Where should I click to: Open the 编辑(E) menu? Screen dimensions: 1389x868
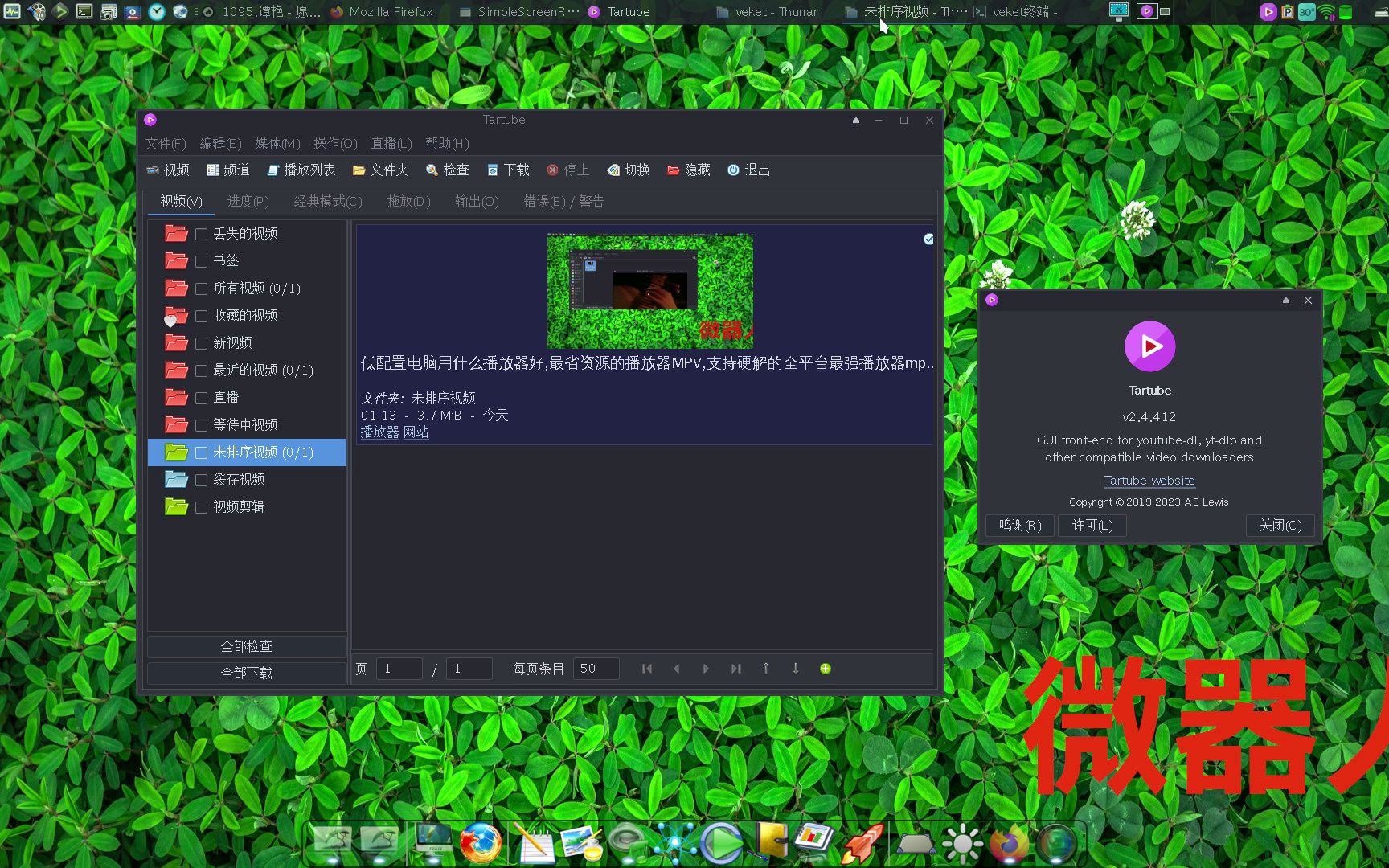coord(220,143)
